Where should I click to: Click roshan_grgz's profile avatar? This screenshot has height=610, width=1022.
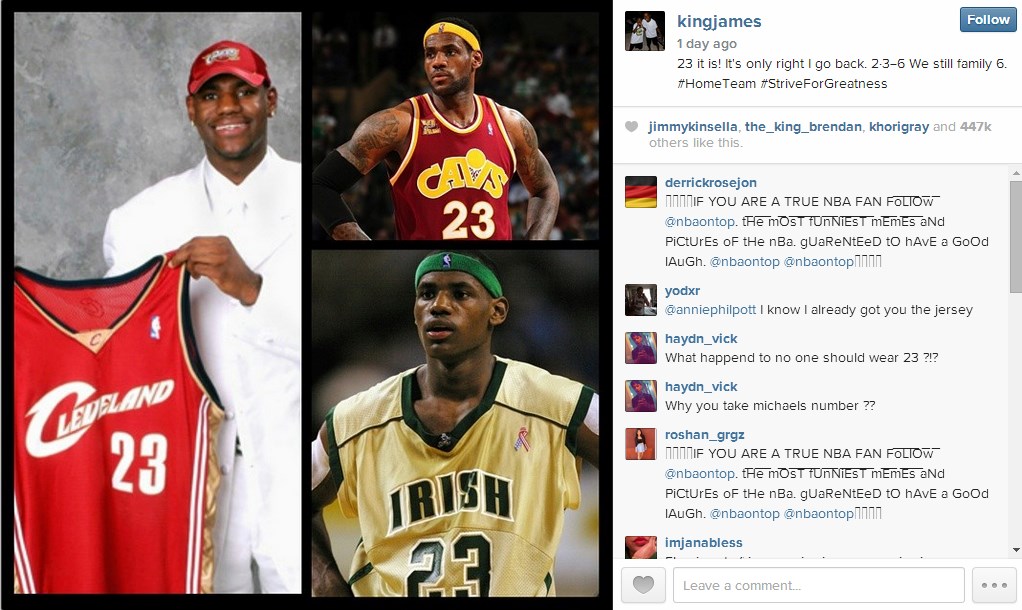pyautogui.click(x=641, y=444)
